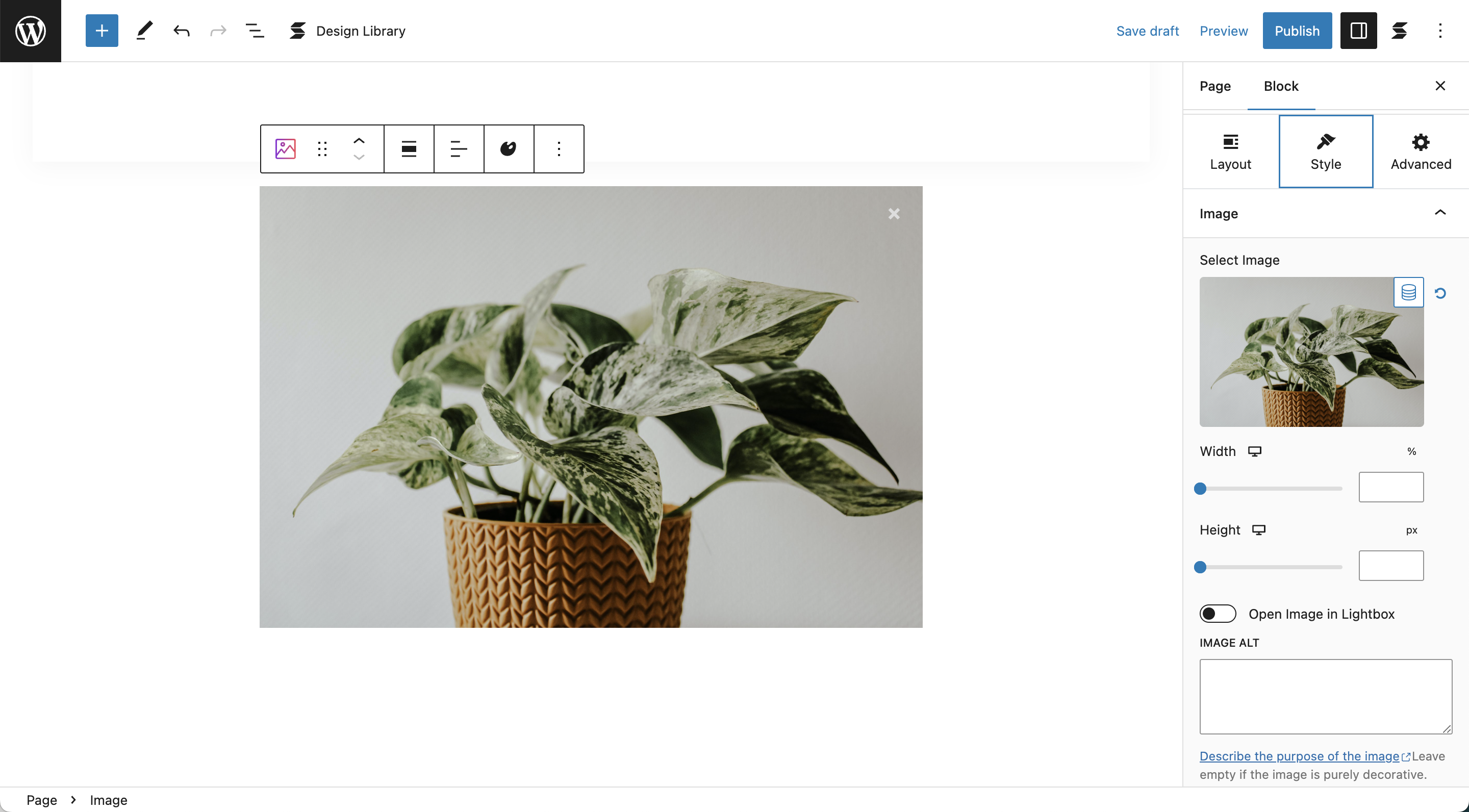Click the block inserter plus button
The height and width of the screenshot is (812, 1469).
[x=102, y=31]
